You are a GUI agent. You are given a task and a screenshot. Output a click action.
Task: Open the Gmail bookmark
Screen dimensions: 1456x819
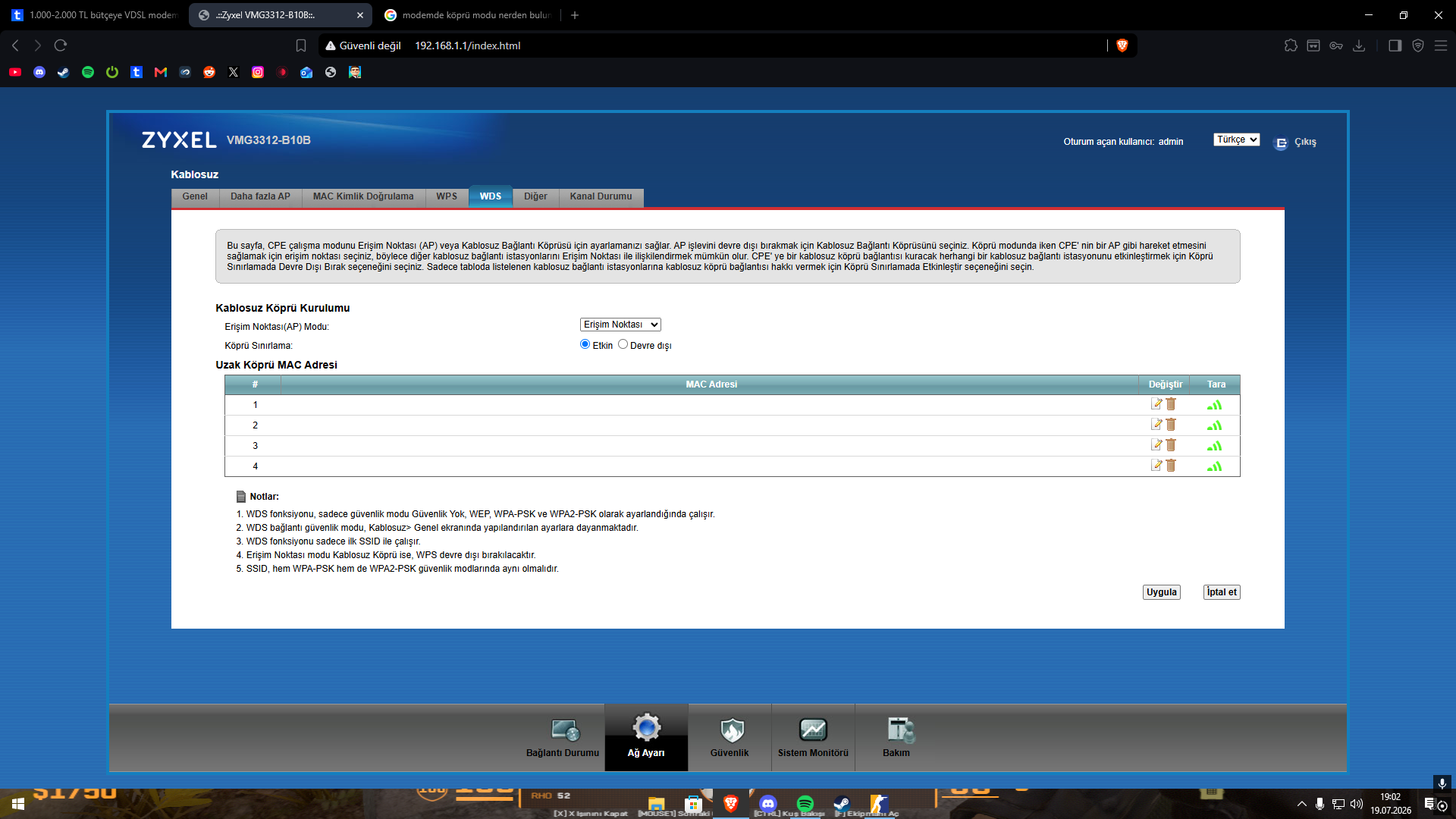point(161,72)
